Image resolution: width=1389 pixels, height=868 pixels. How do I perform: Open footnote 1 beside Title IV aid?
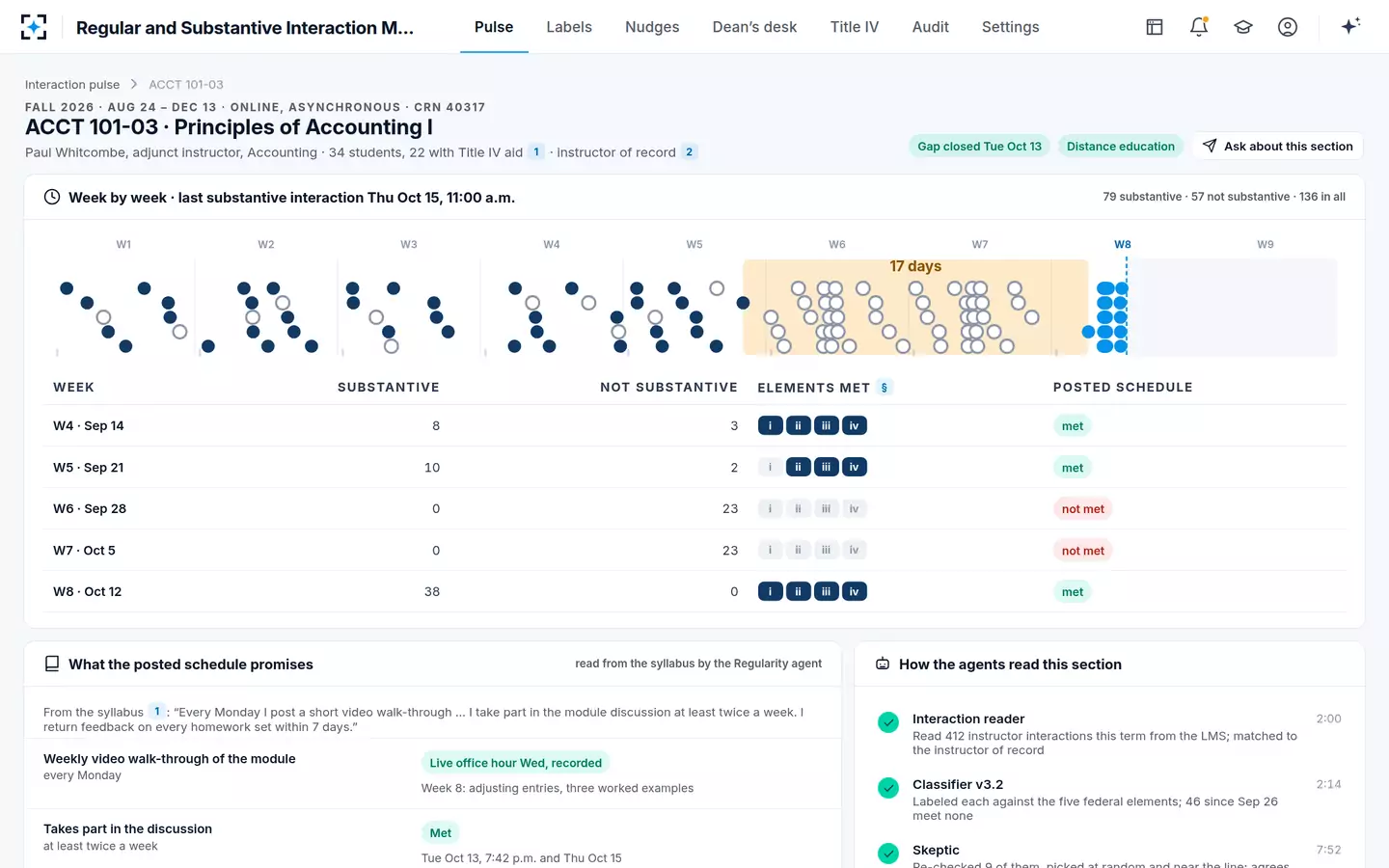536,152
